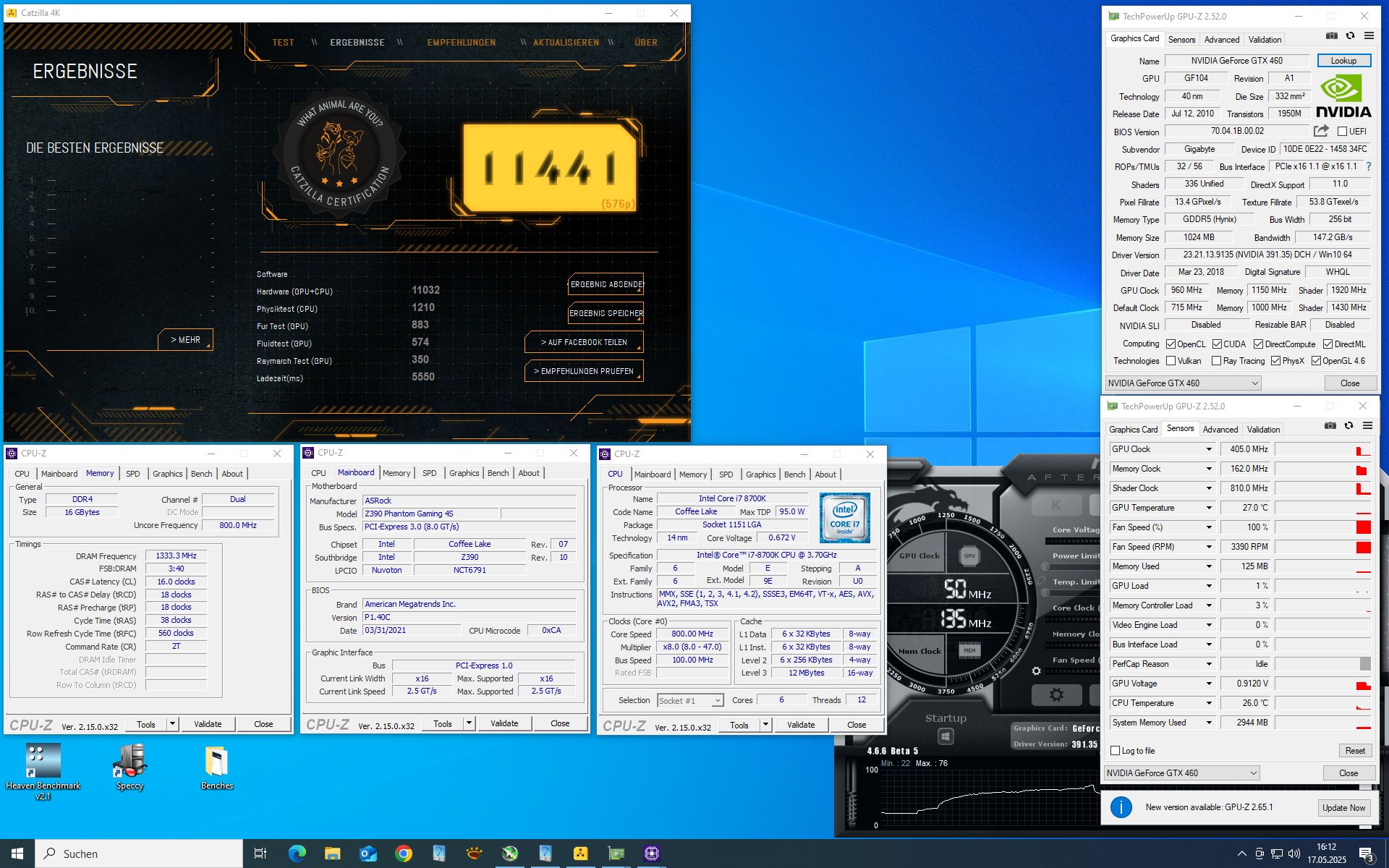This screenshot has height=868, width=1389.
Task: Toggle the OpenCL checkbox in GPU-Z
Action: coord(1171,344)
